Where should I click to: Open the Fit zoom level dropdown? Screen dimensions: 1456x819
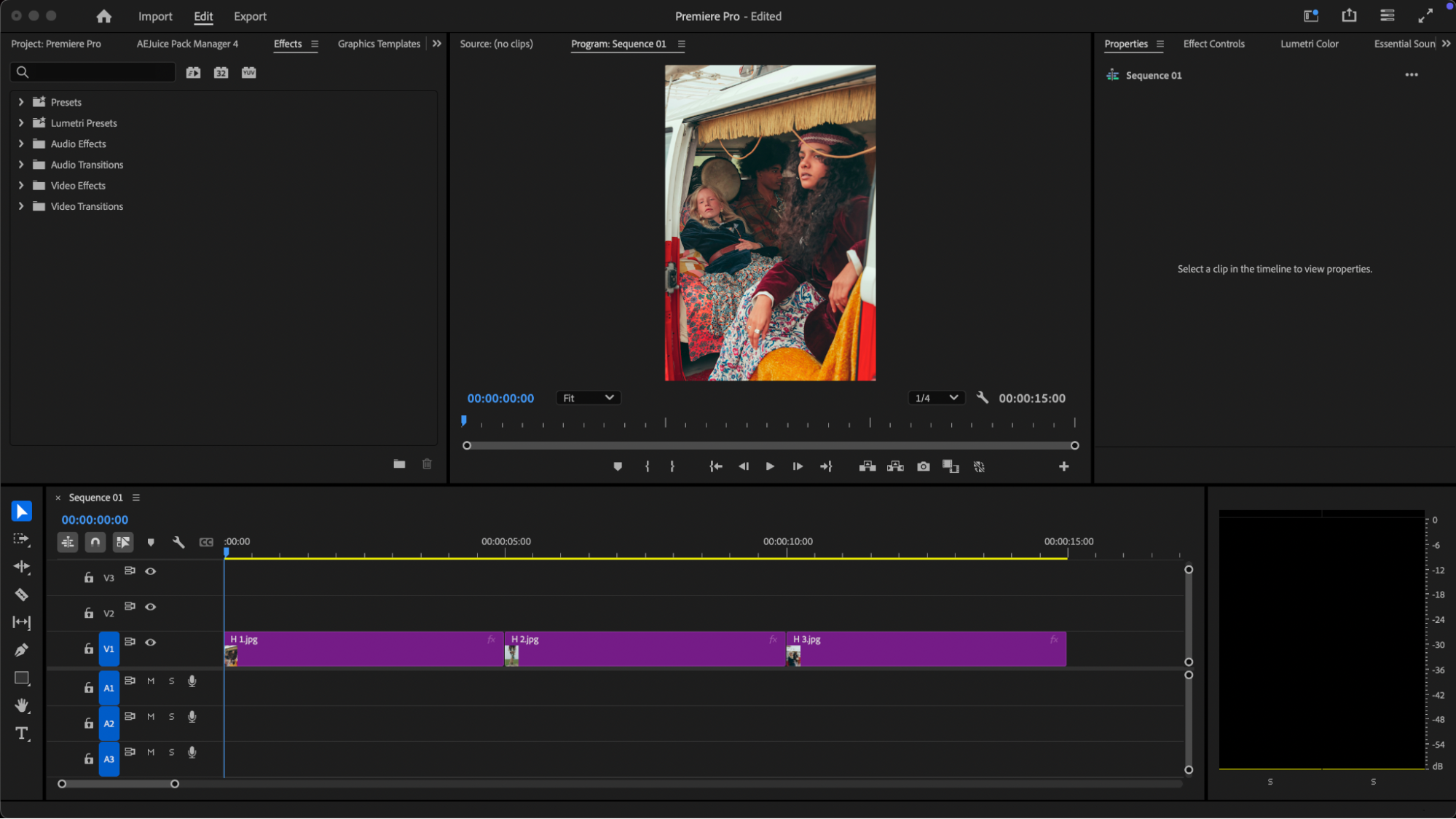(588, 398)
